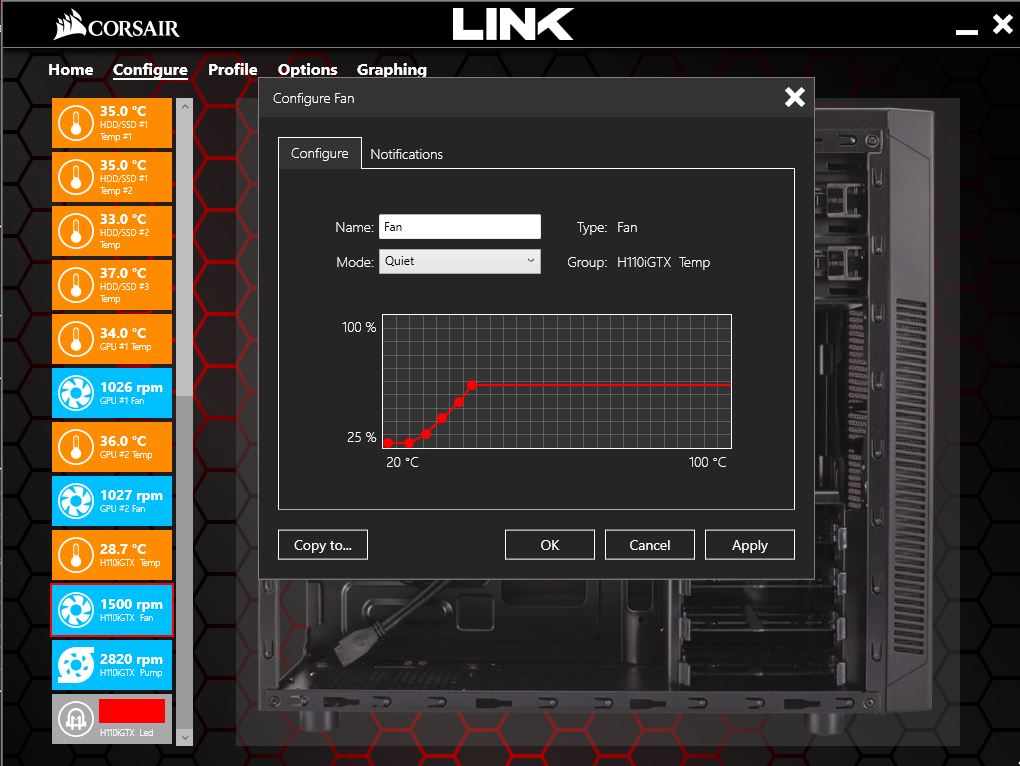Click the Cancel button
The width and height of the screenshot is (1020, 766).
[649, 545]
